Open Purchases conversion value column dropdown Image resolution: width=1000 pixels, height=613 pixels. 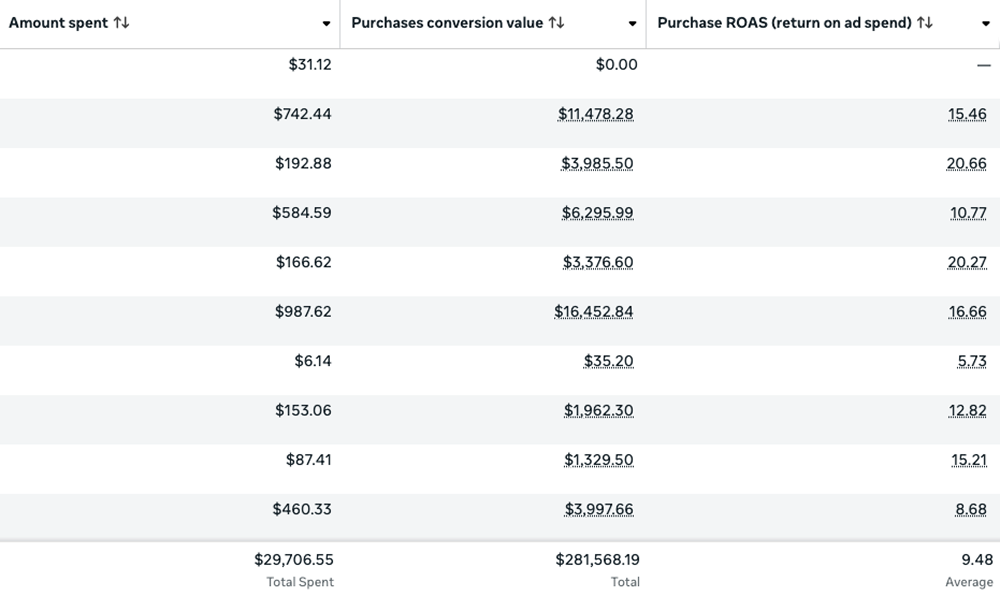[x=632, y=23]
